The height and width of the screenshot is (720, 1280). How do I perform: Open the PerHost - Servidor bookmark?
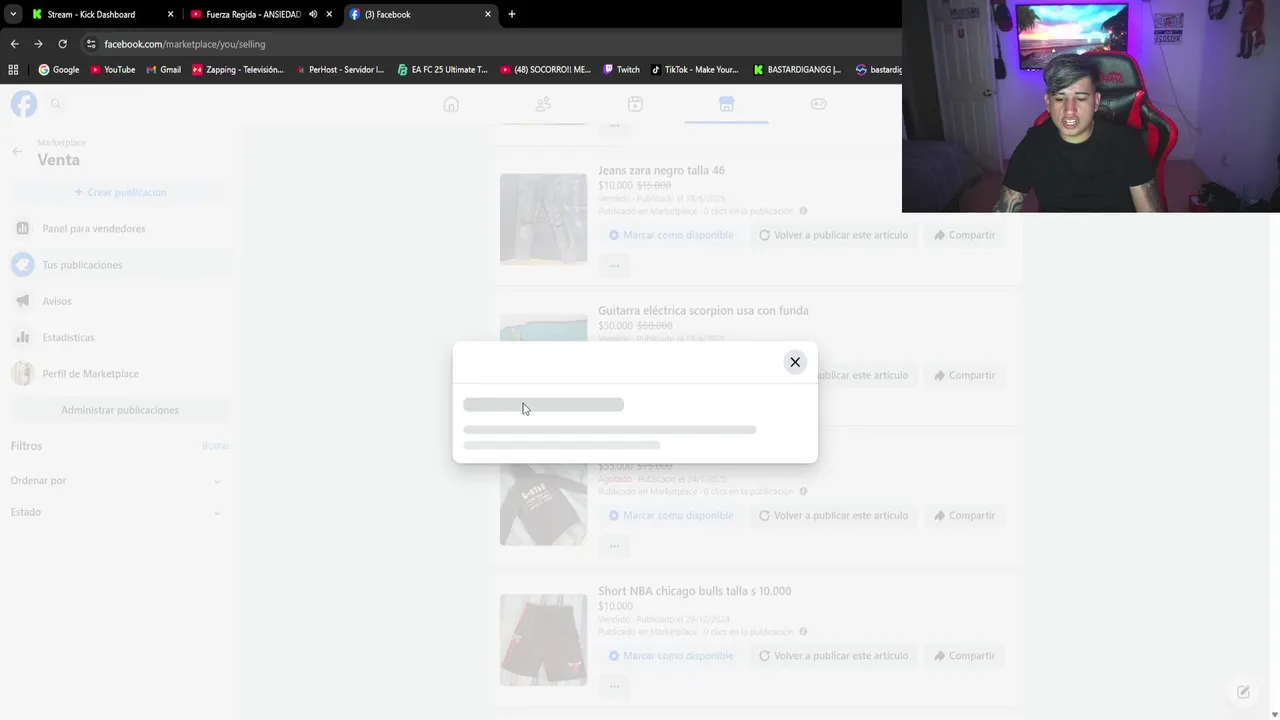pos(340,70)
